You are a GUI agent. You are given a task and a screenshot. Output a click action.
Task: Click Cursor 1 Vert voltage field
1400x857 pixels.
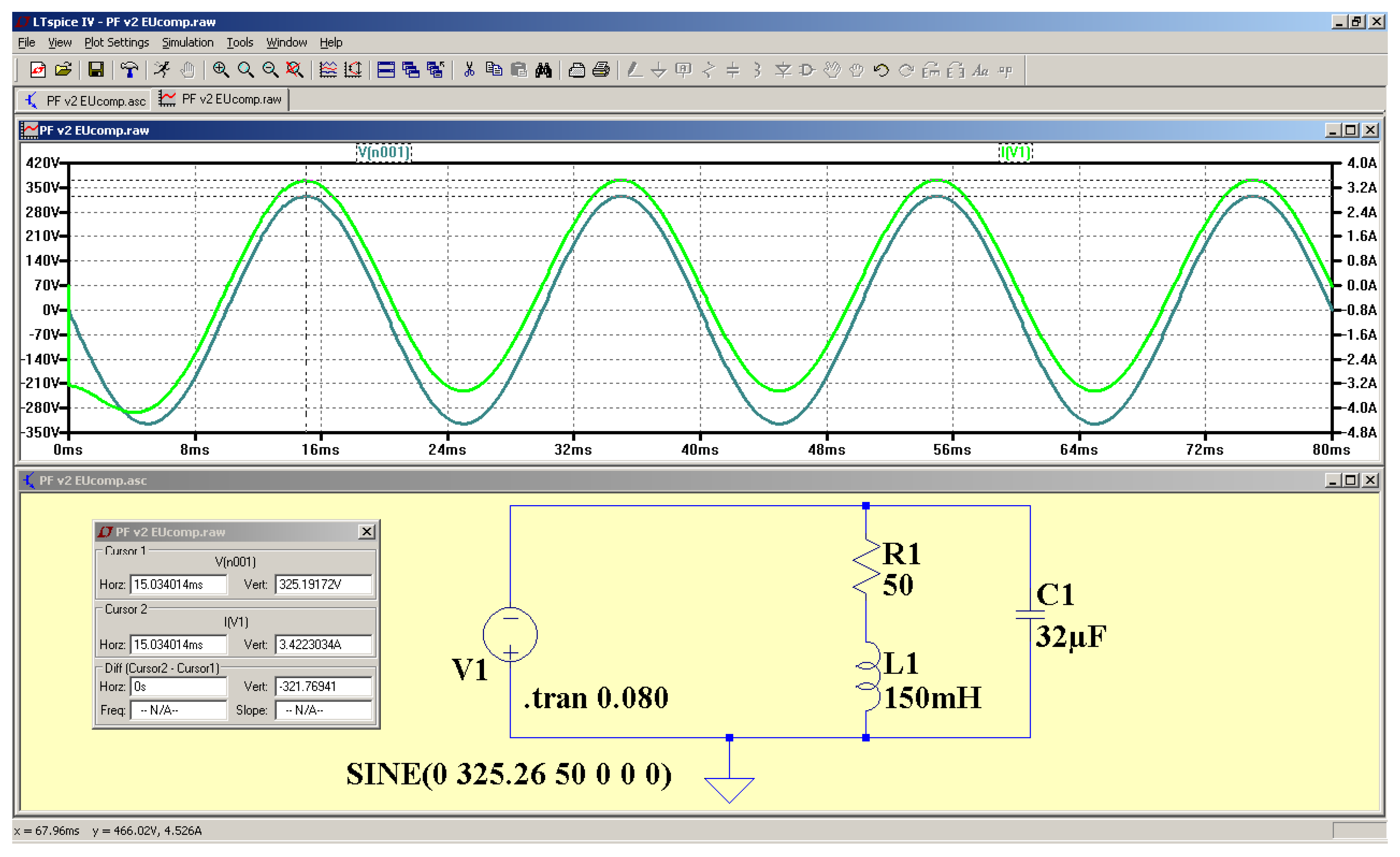pyautogui.click(x=323, y=584)
